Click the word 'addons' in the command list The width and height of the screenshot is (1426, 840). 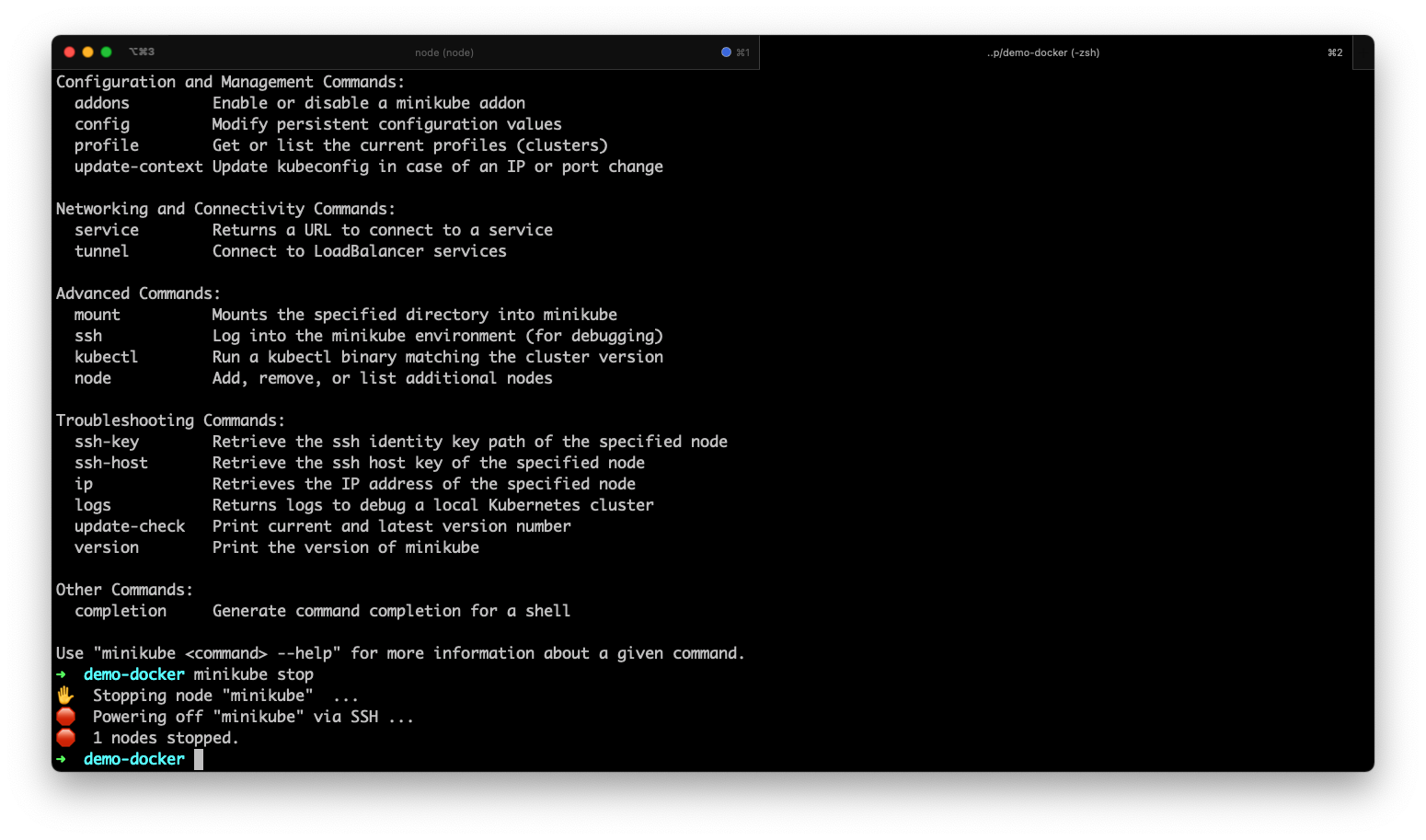(102, 103)
